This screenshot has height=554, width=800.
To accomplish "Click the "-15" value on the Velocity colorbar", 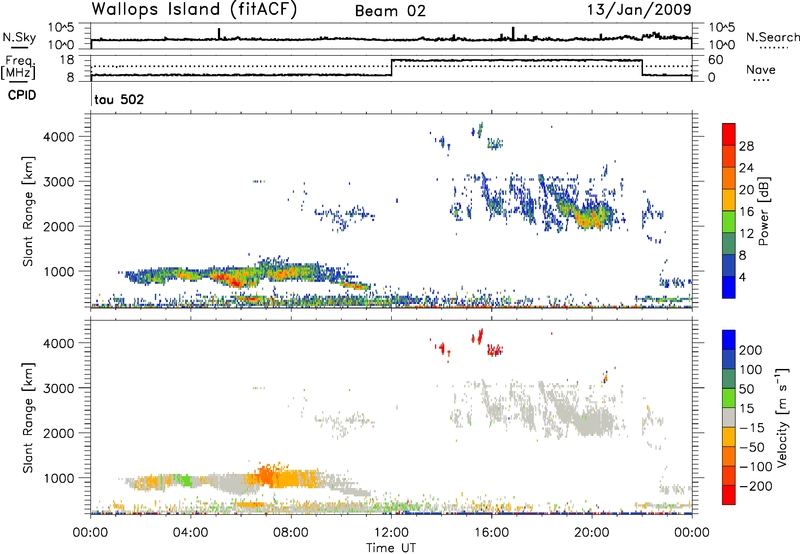I will [752, 427].
